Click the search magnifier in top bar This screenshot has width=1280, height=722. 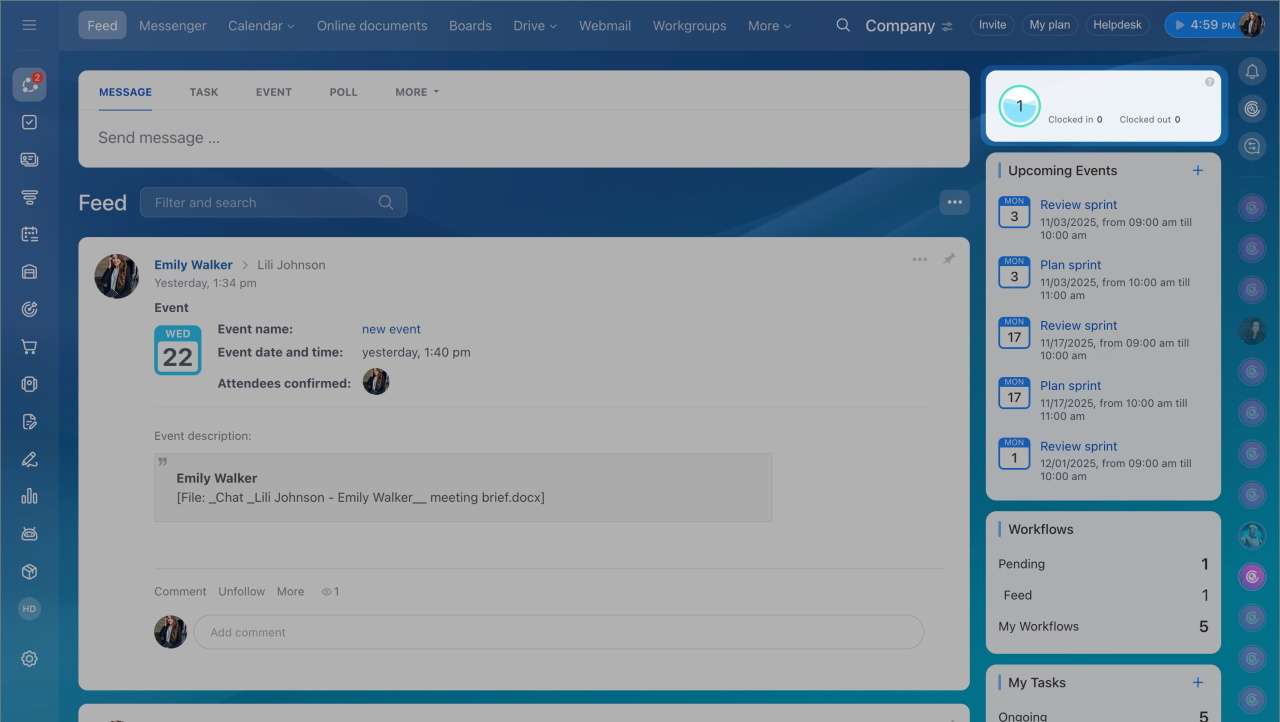click(843, 25)
